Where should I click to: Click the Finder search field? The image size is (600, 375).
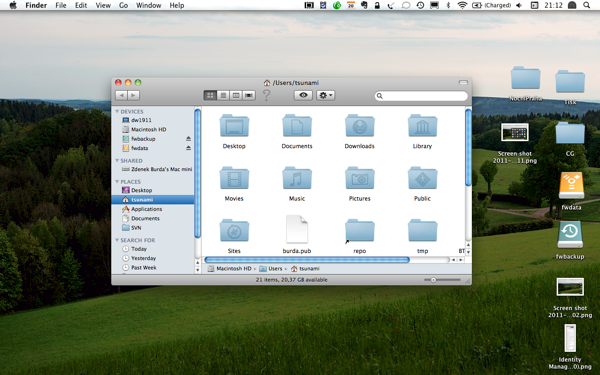pyautogui.click(x=421, y=96)
